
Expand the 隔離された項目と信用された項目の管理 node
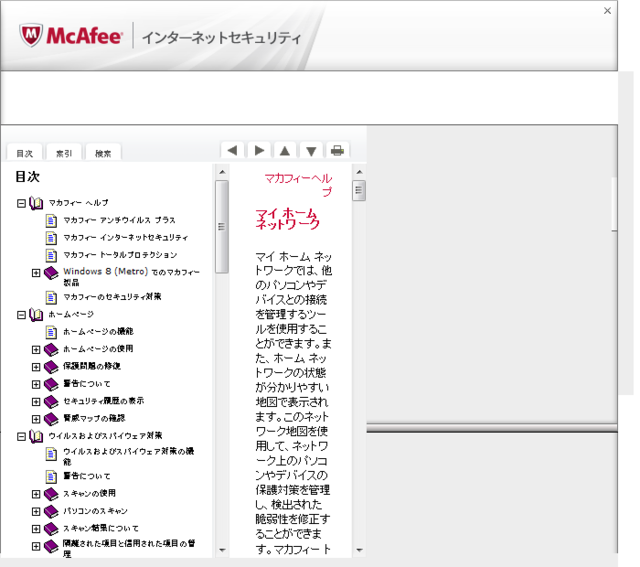(36, 546)
